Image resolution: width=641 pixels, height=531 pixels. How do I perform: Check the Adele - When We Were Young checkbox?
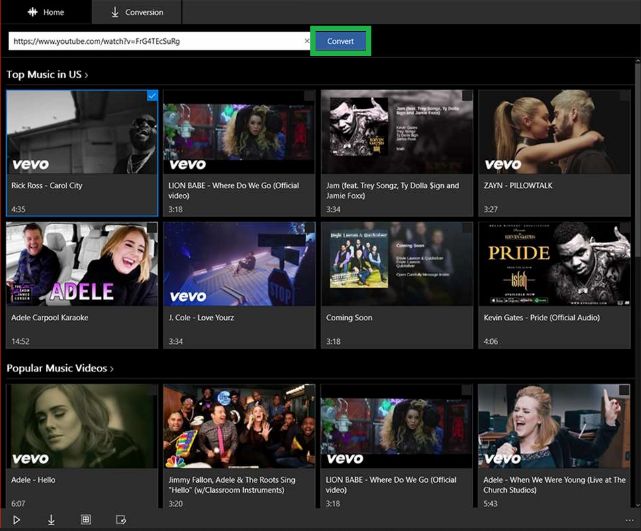tap(624, 390)
